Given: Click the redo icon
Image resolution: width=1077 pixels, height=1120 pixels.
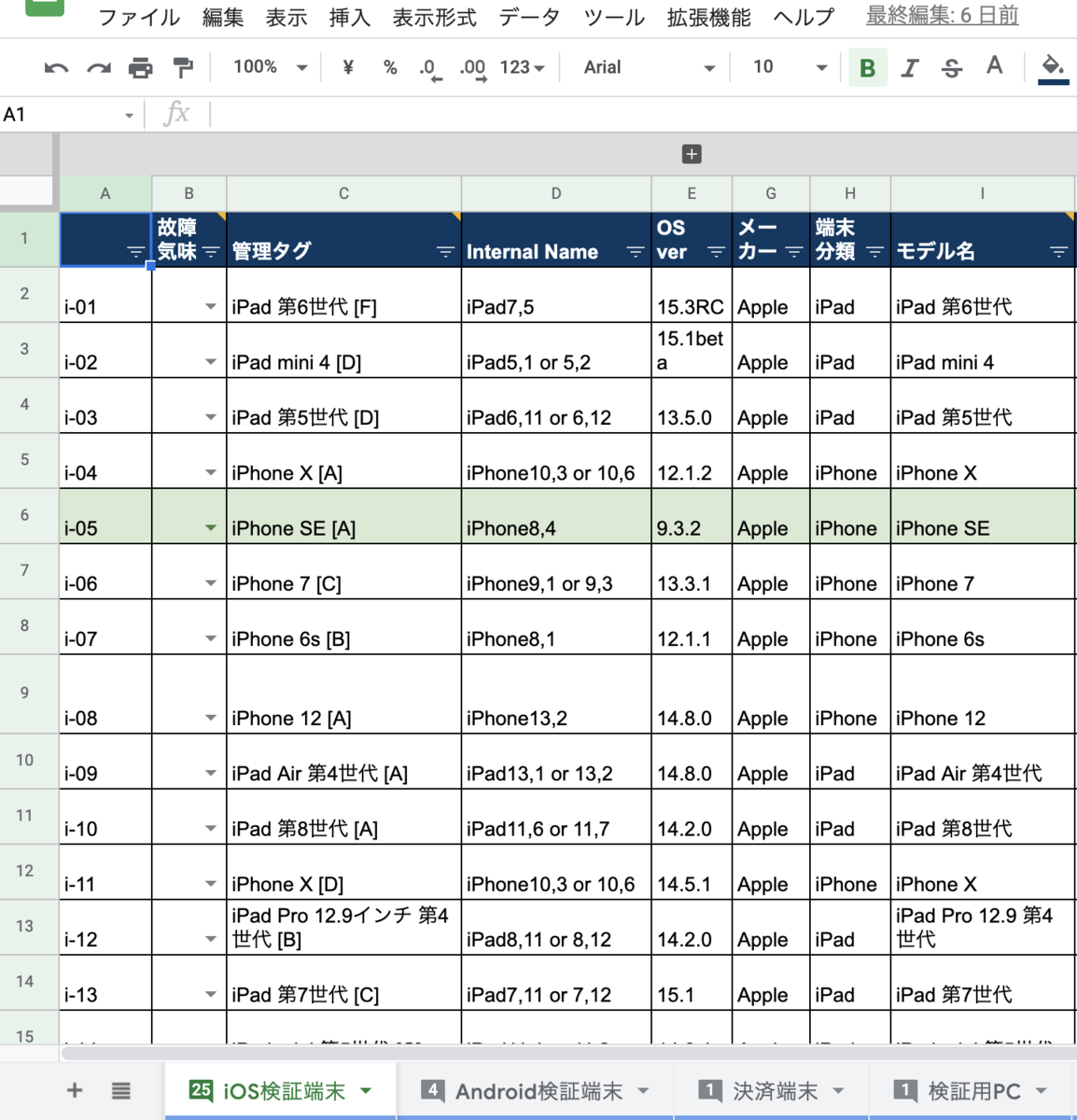Looking at the screenshot, I should click(x=99, y=67).
